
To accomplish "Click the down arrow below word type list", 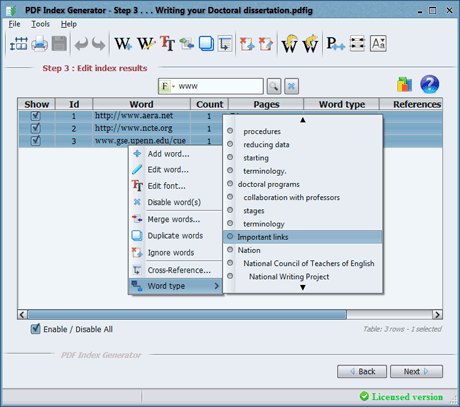I will tap(303, 287).
